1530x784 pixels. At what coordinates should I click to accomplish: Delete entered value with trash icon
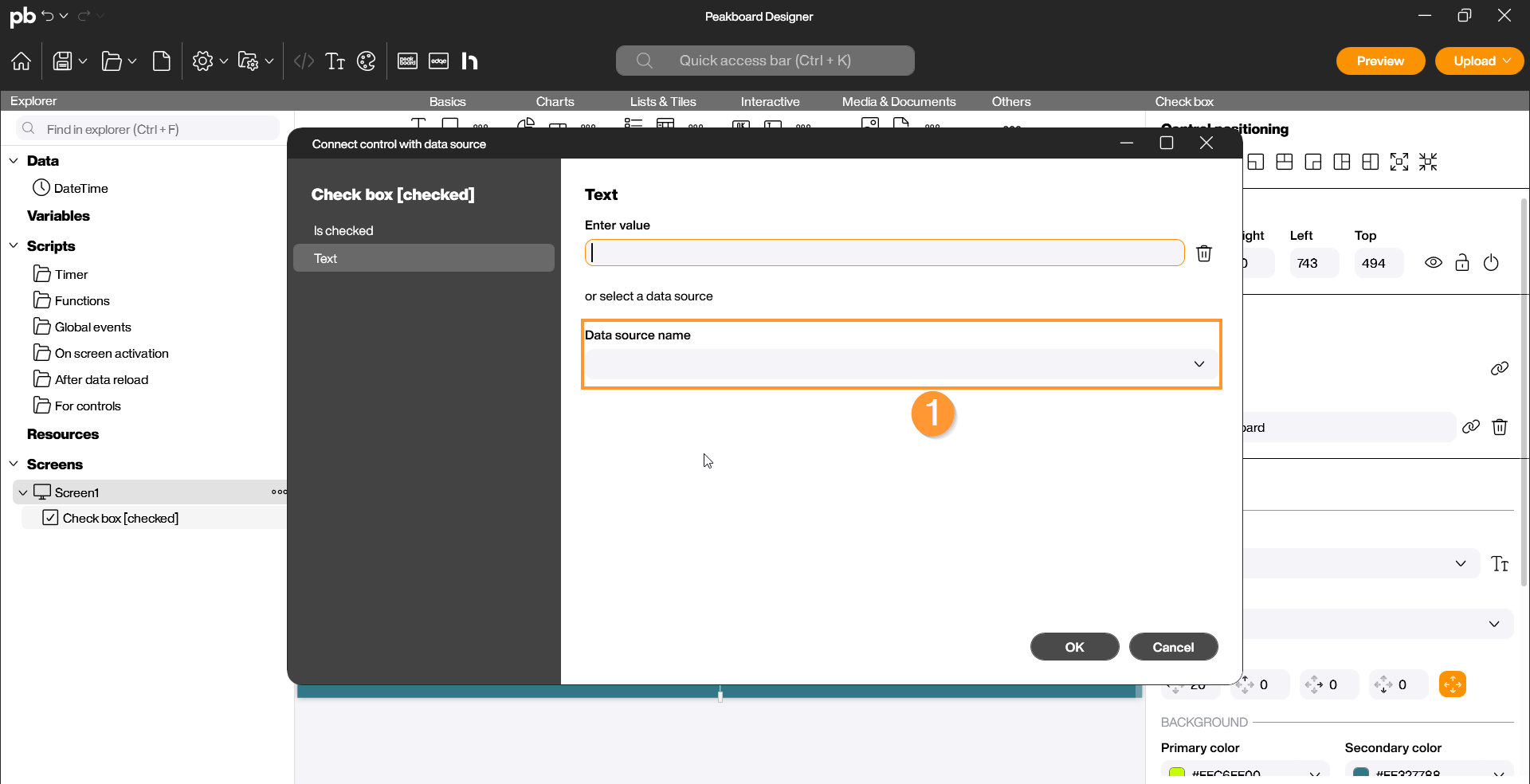point(1203,253)
